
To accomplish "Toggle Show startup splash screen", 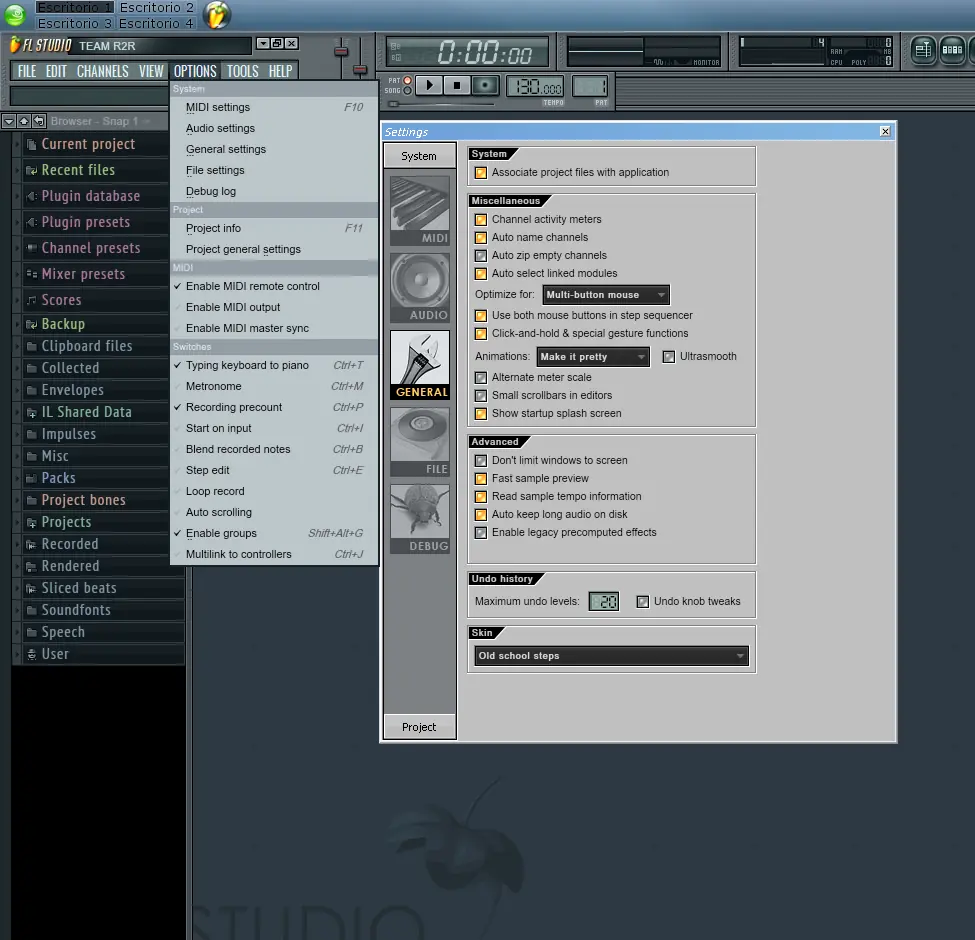I will click(x=481, y=413).
